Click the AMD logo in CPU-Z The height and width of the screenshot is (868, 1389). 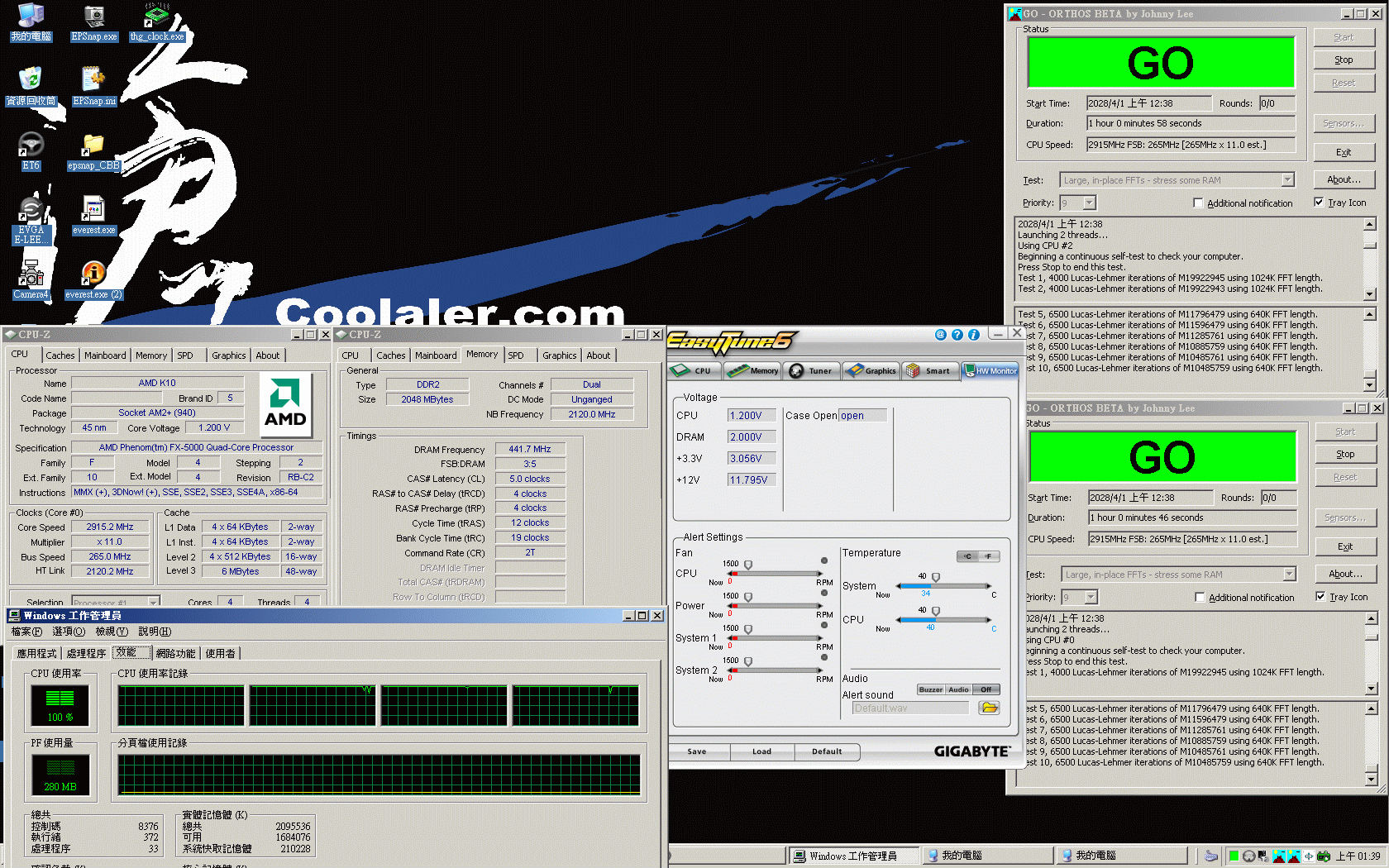pyautogui.click(x=285, y=404)
